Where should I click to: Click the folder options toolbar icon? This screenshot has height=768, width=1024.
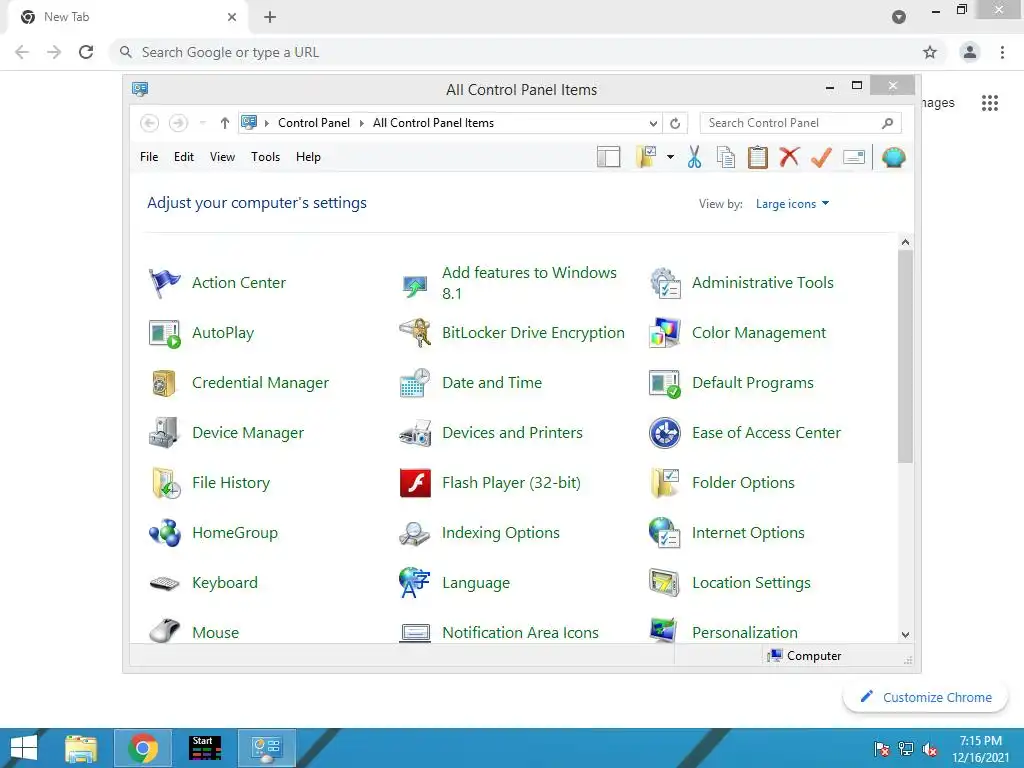[647, 157]
